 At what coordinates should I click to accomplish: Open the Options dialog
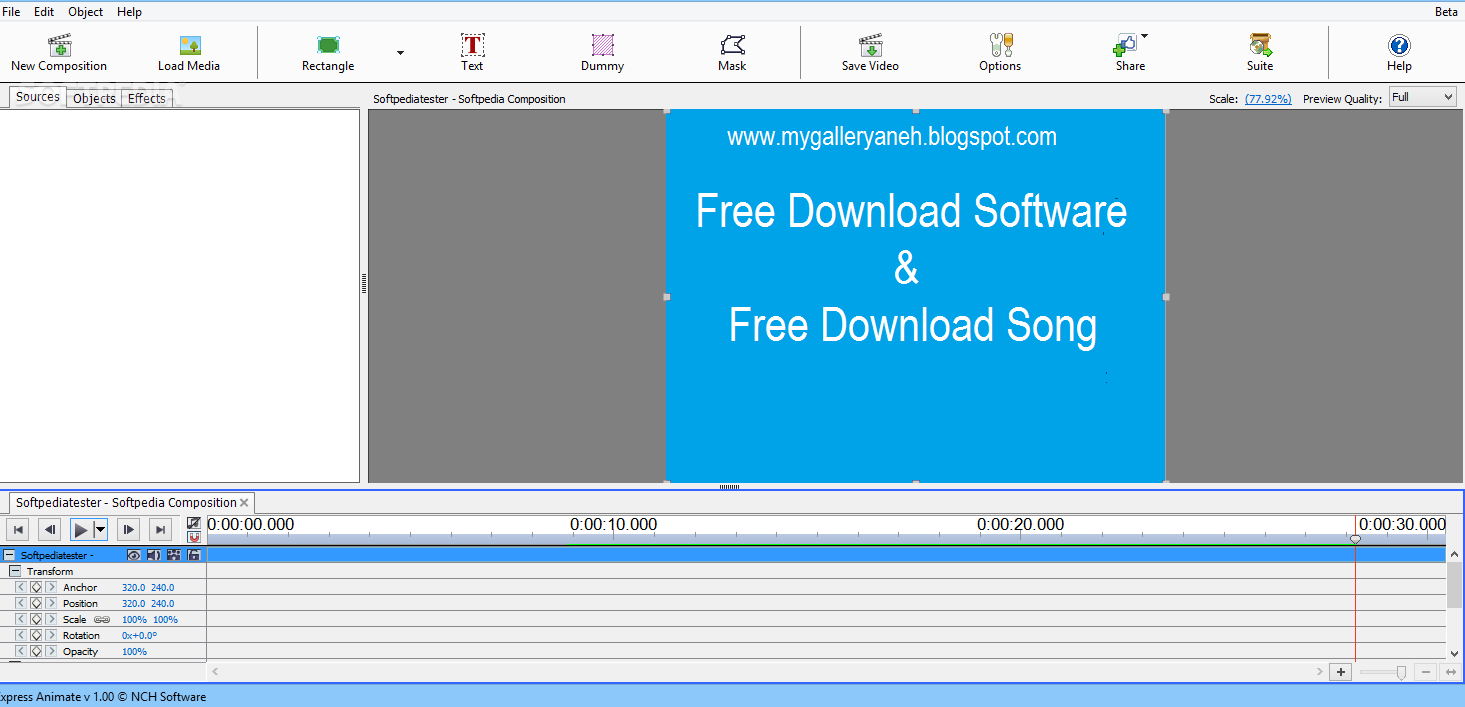click(999, 52)
